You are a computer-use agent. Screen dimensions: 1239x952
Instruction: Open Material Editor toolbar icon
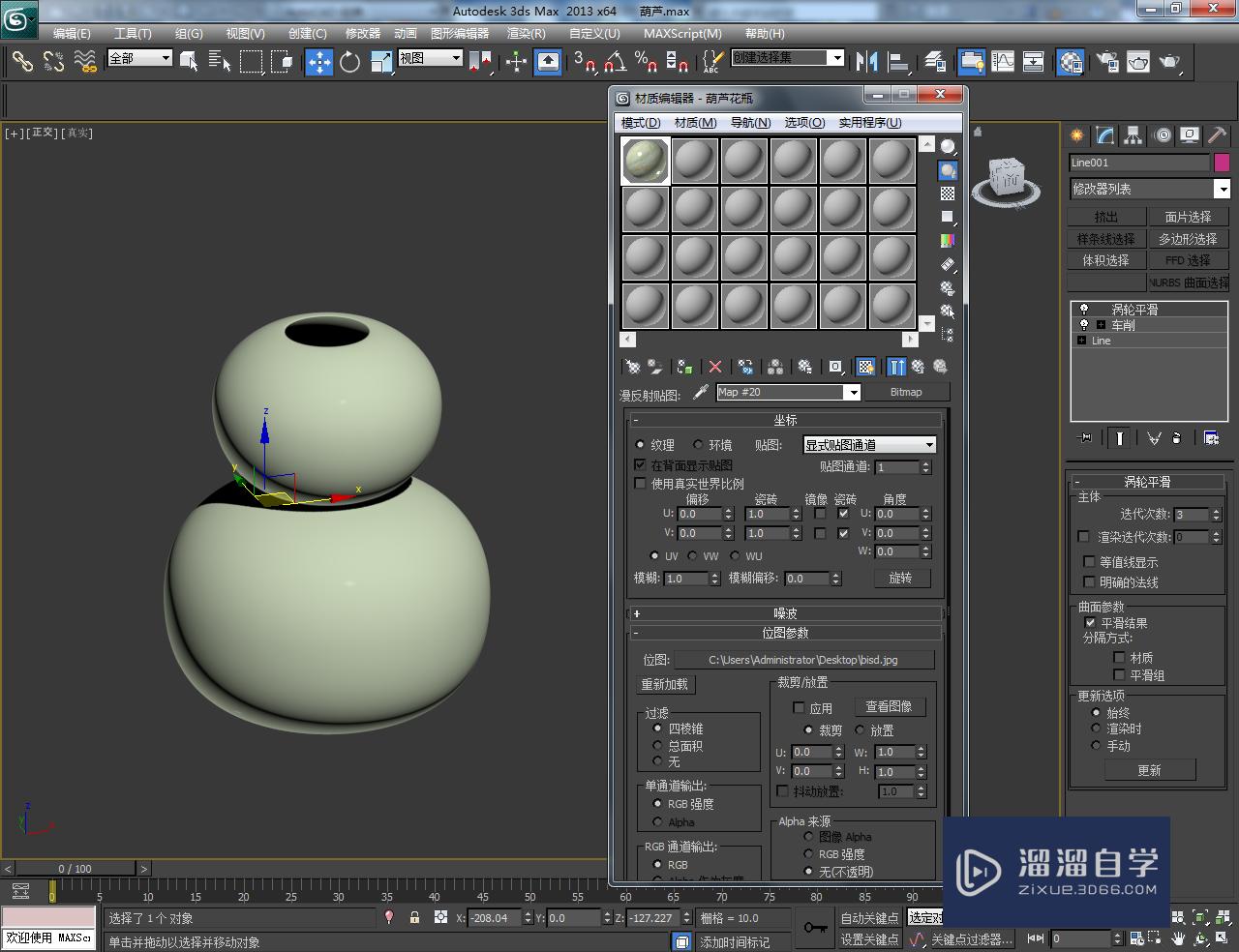pyautogui.click(x=1070, y=62)
